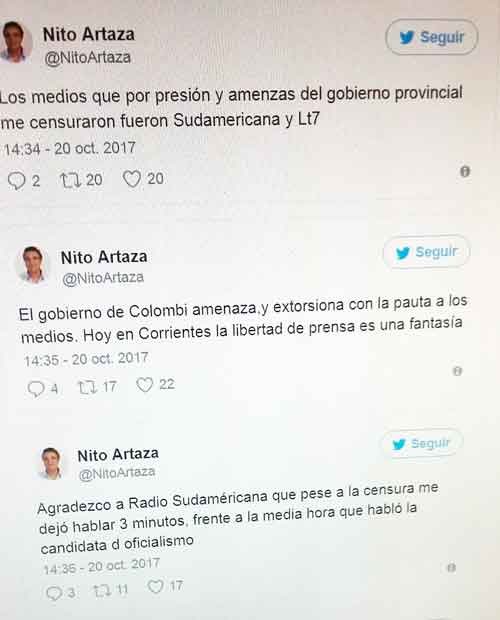
Task: Open info icon on second tweet
Action: pos(457,371)
